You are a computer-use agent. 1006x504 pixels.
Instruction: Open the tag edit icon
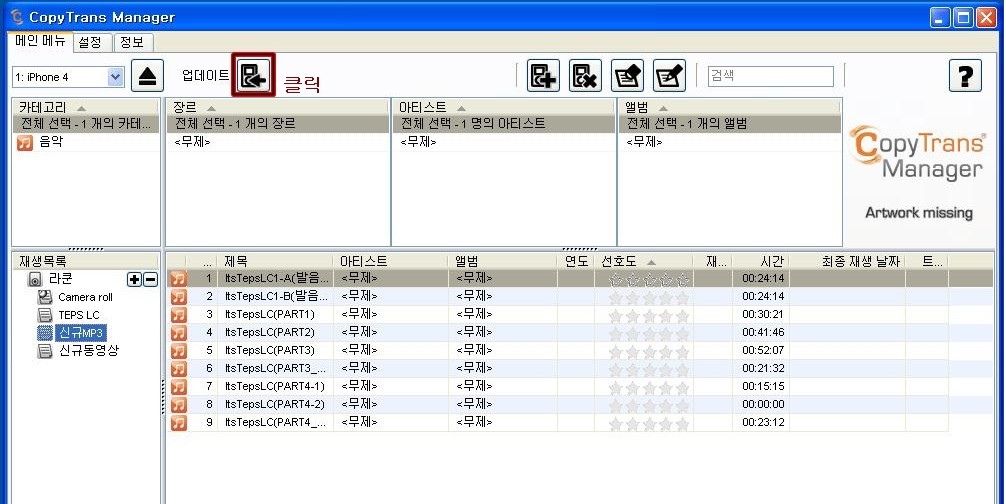coord(627,76)
